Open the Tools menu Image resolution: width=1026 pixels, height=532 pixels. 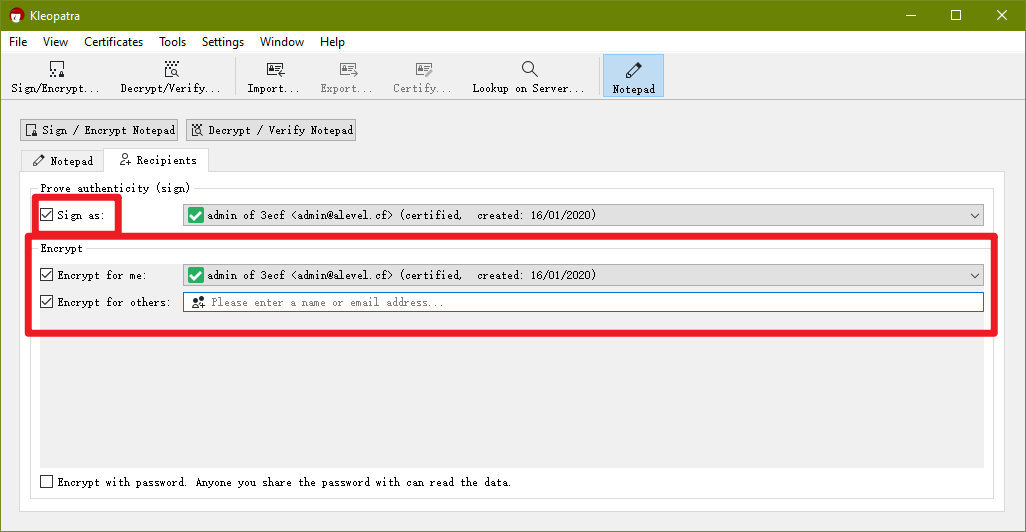pos(173,42)
